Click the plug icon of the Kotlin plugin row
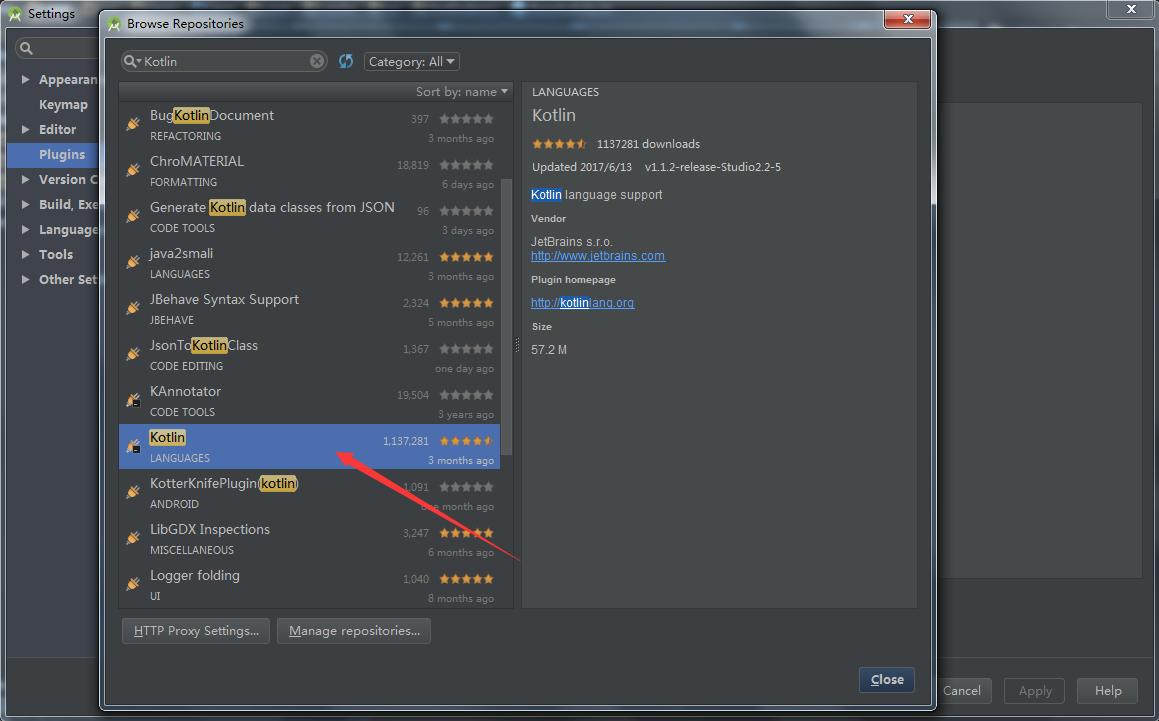Image resolution: width=1159 pixels, height=721 pixels. click(133, 446)
